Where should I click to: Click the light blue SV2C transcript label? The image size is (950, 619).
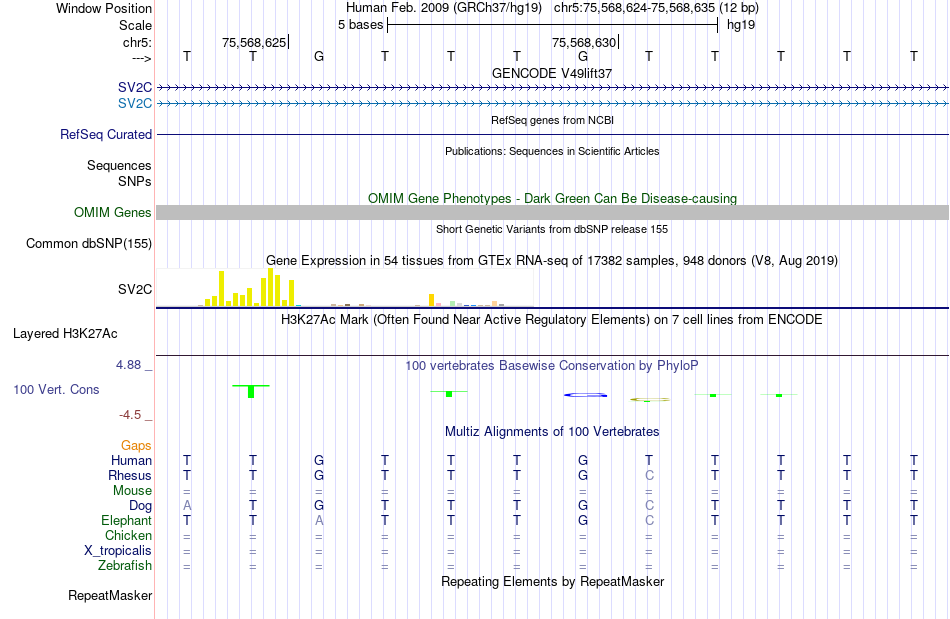click(135, 104)
